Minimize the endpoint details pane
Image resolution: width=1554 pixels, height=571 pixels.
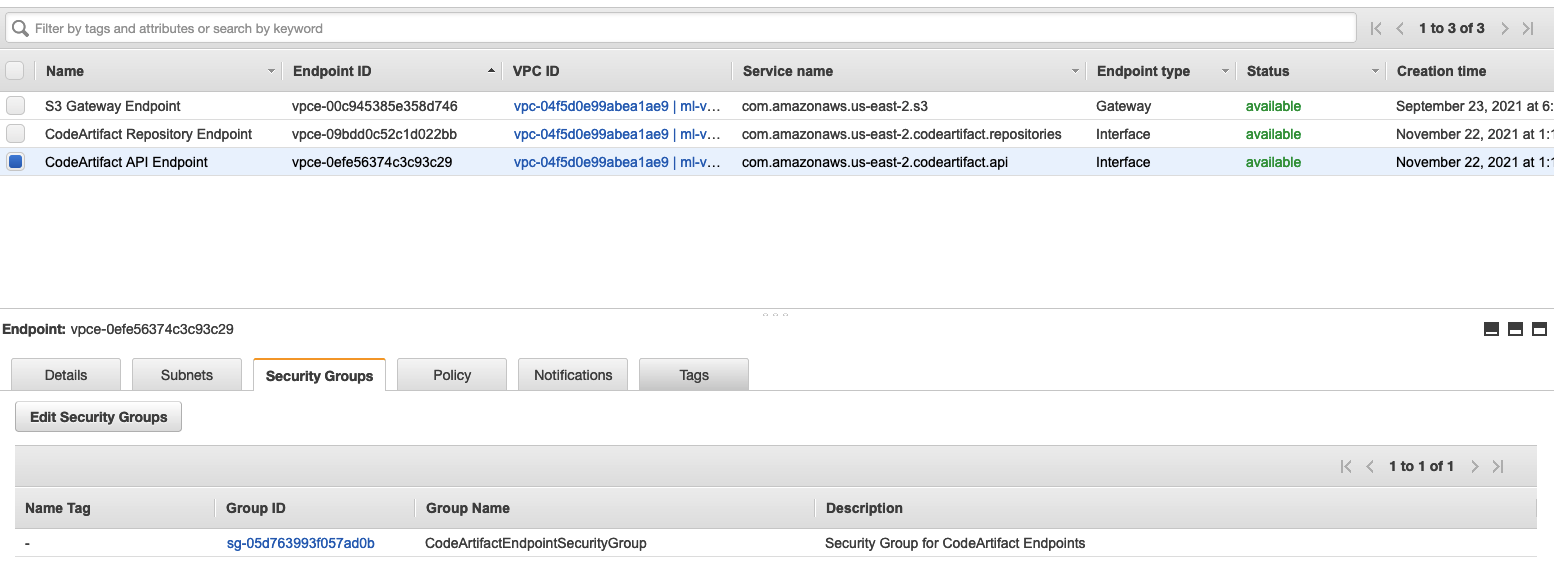point(1491,329)
